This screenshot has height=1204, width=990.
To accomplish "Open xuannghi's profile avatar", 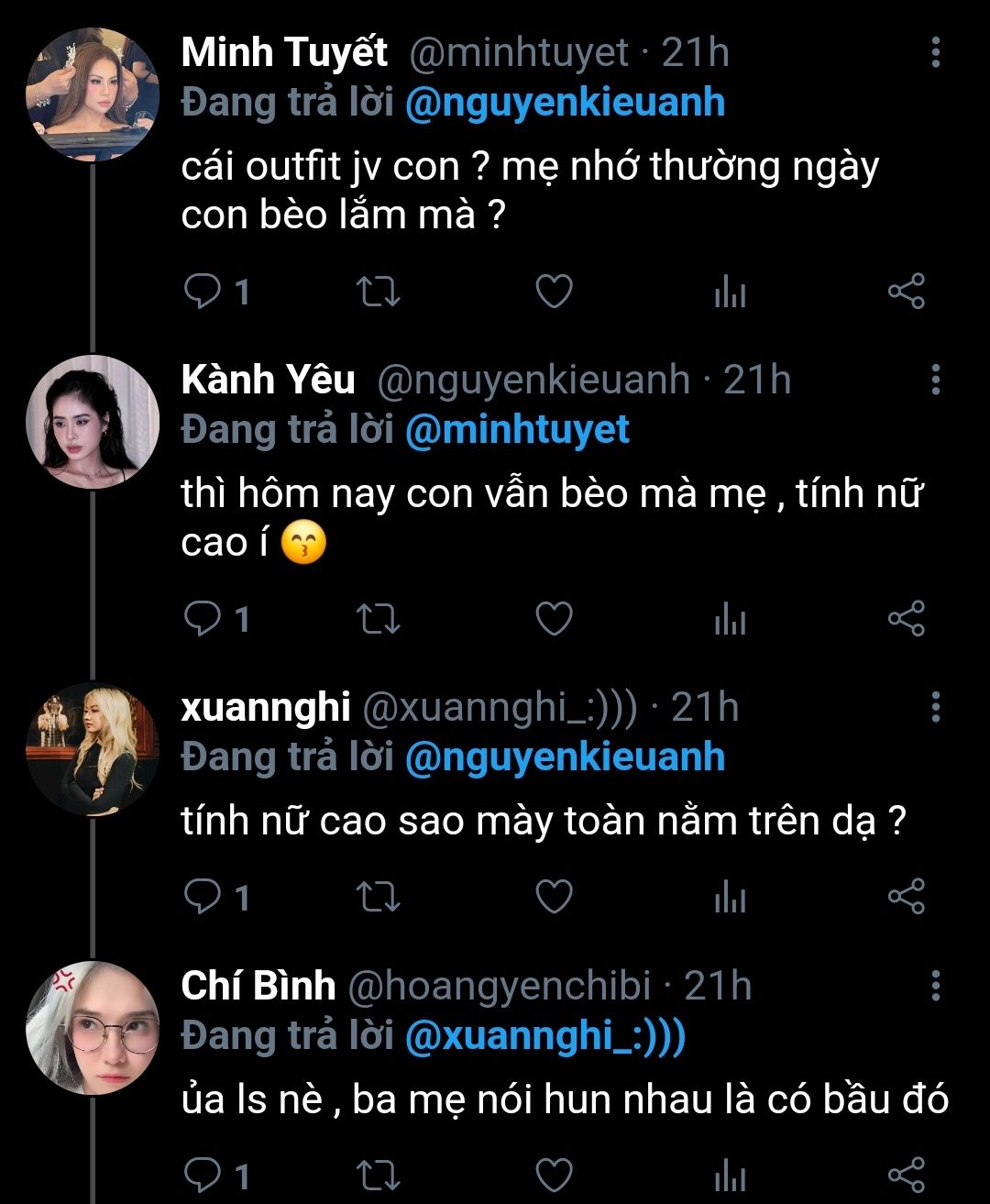I will [93, 749].
